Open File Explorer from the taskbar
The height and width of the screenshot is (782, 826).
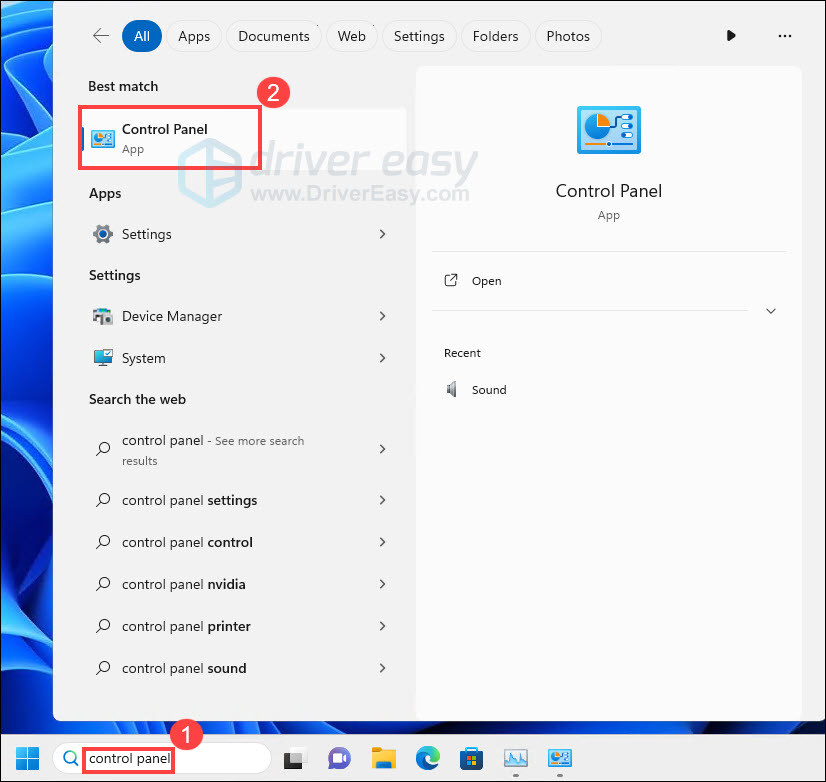[384, 758]
